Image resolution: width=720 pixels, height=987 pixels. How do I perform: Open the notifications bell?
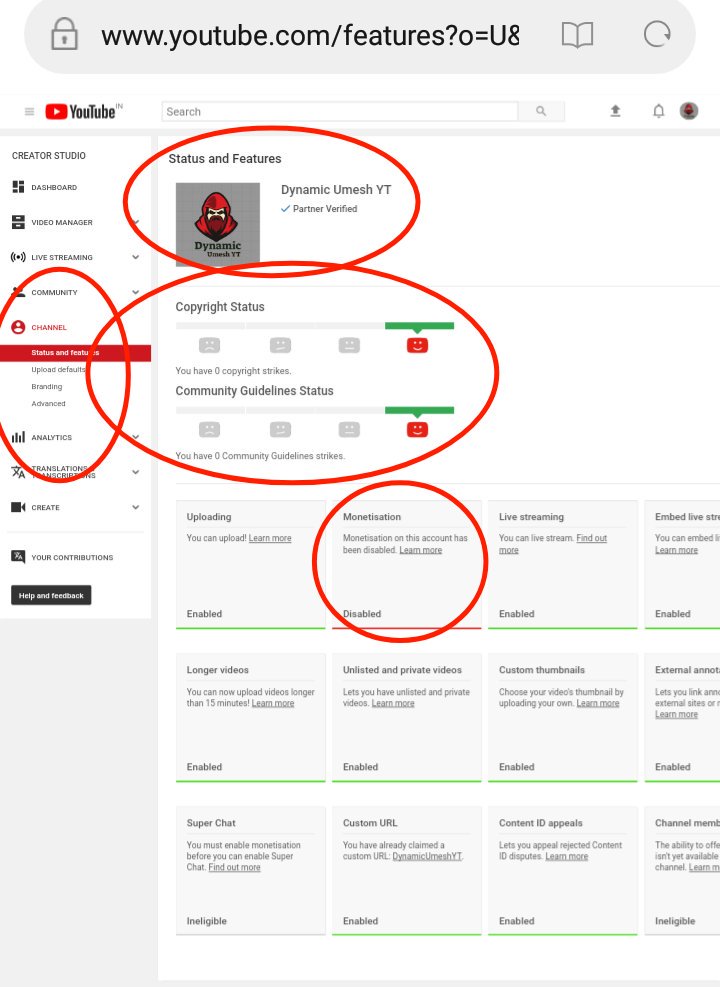pos(658,111)
